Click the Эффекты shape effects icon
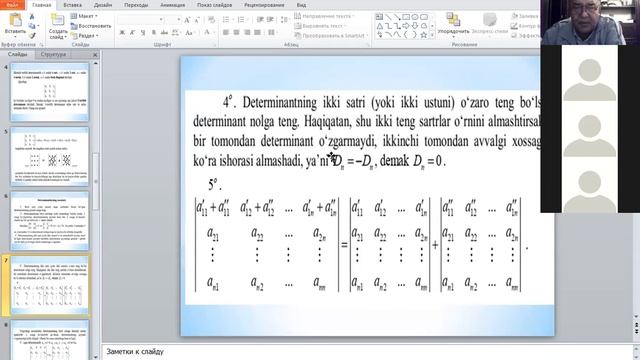The image size is (640, 360). pos(514,36)
